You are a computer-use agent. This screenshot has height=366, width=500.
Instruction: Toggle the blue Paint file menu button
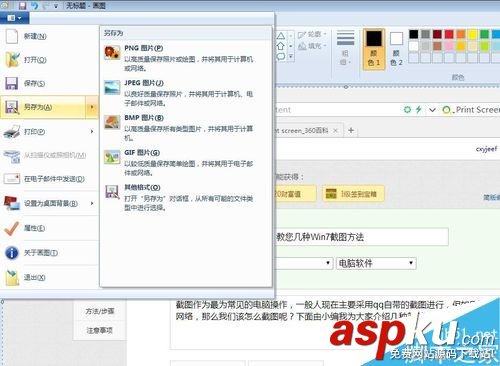click(x=14, y=18)
